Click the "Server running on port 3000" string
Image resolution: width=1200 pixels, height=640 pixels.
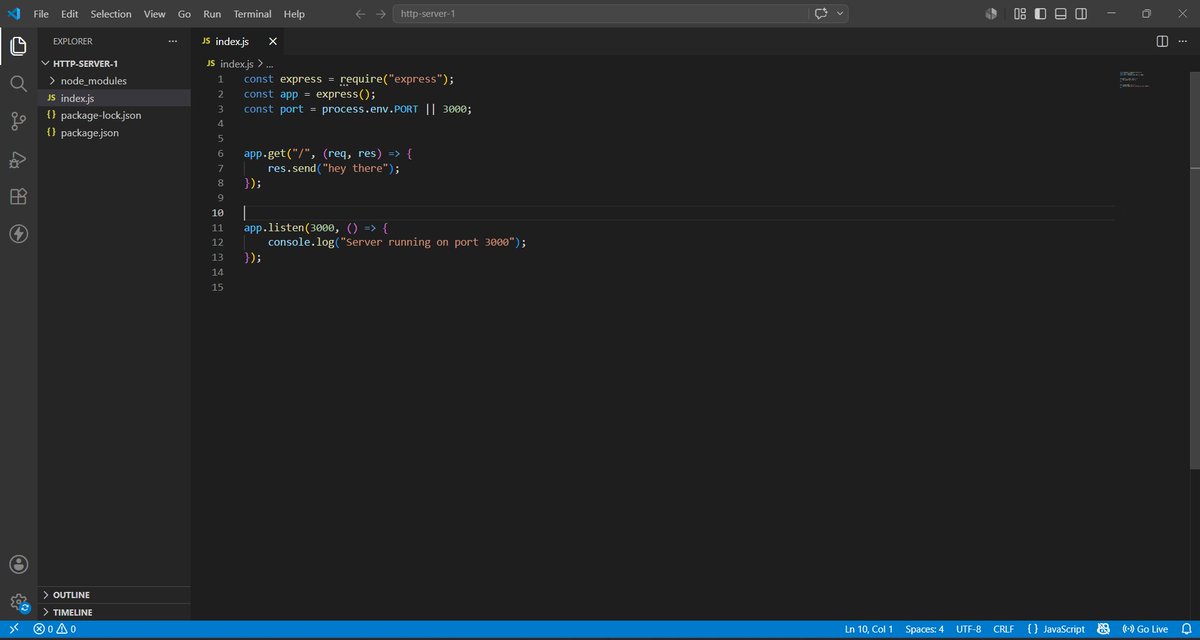point(428,242)
